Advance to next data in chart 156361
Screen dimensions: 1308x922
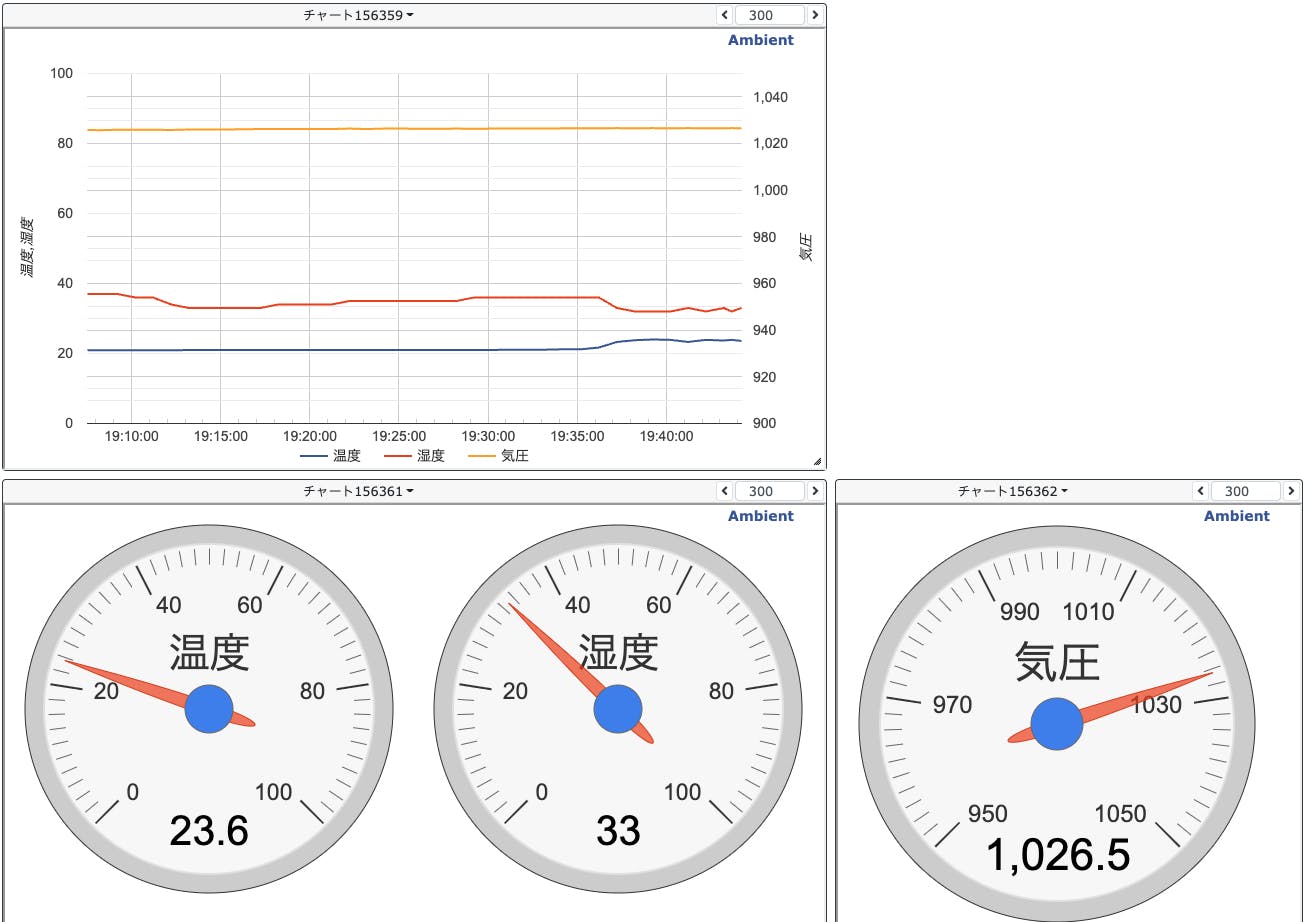815,491
